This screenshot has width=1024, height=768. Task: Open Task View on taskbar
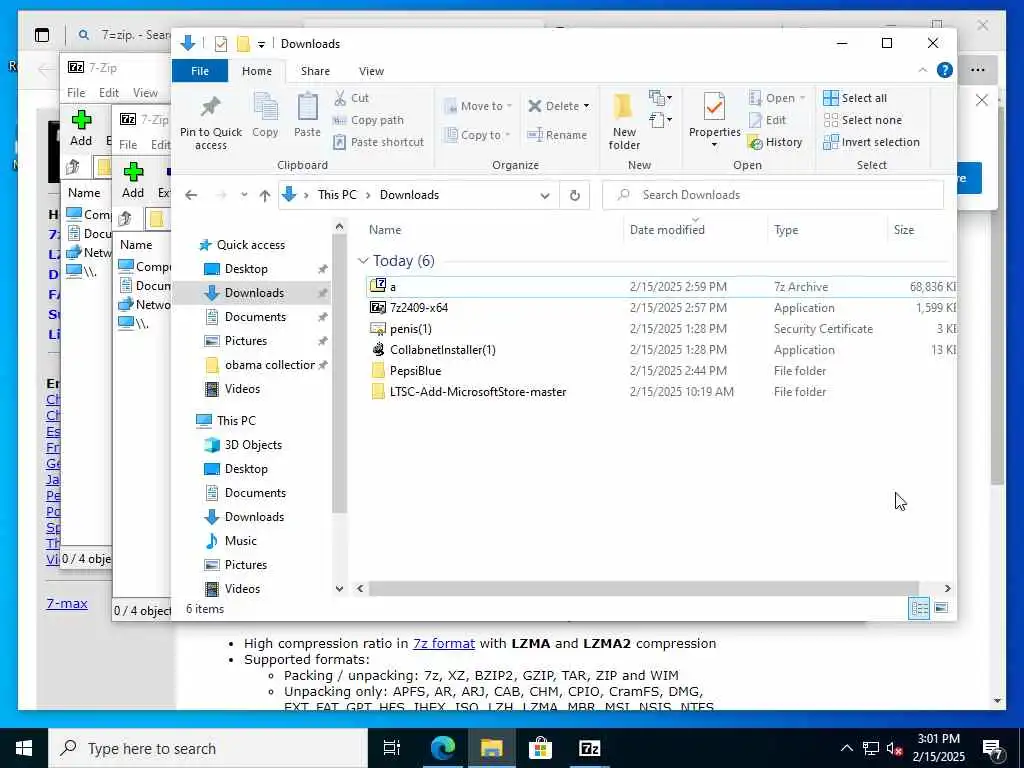(x=392, y=748)
